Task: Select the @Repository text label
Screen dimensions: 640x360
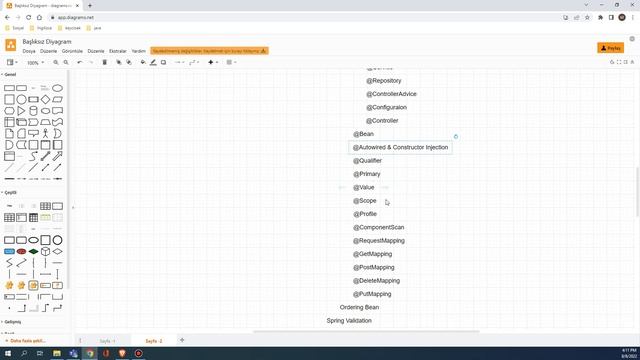Action: 384,81
